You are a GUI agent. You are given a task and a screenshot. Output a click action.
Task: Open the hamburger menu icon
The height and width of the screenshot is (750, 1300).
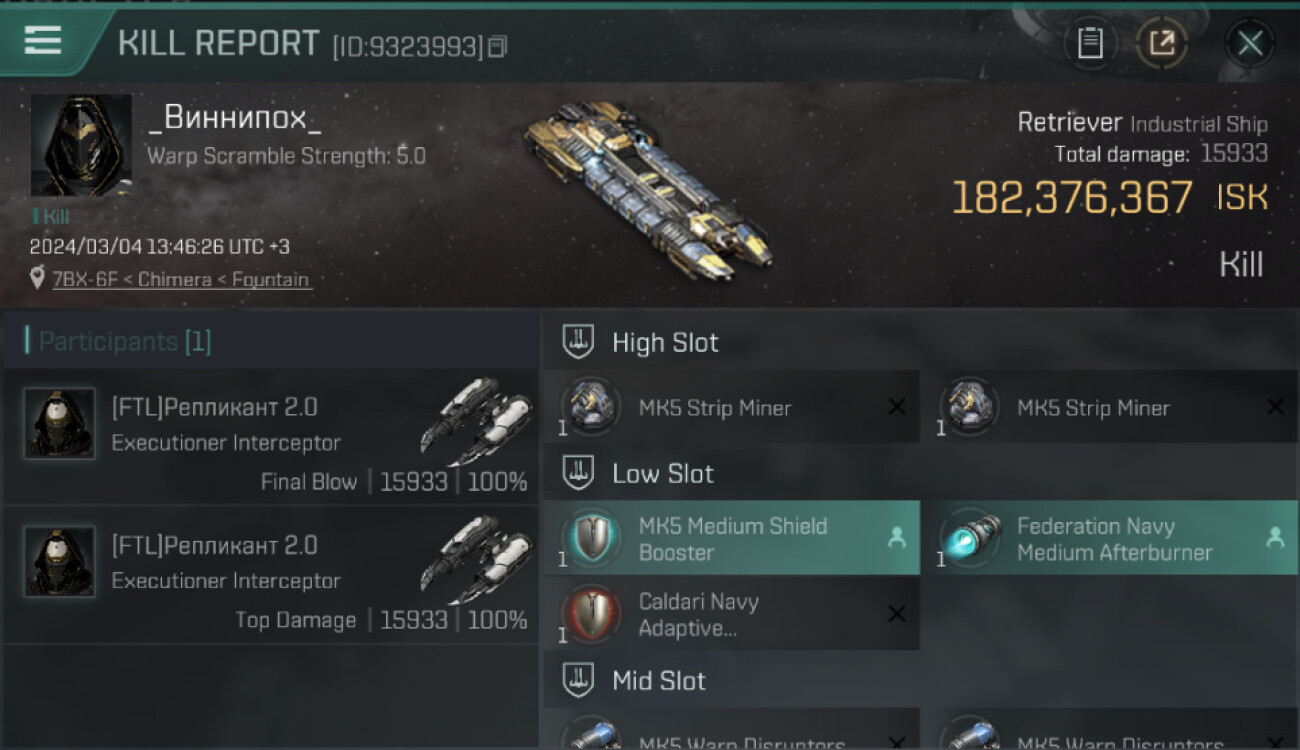coord(43,41)
